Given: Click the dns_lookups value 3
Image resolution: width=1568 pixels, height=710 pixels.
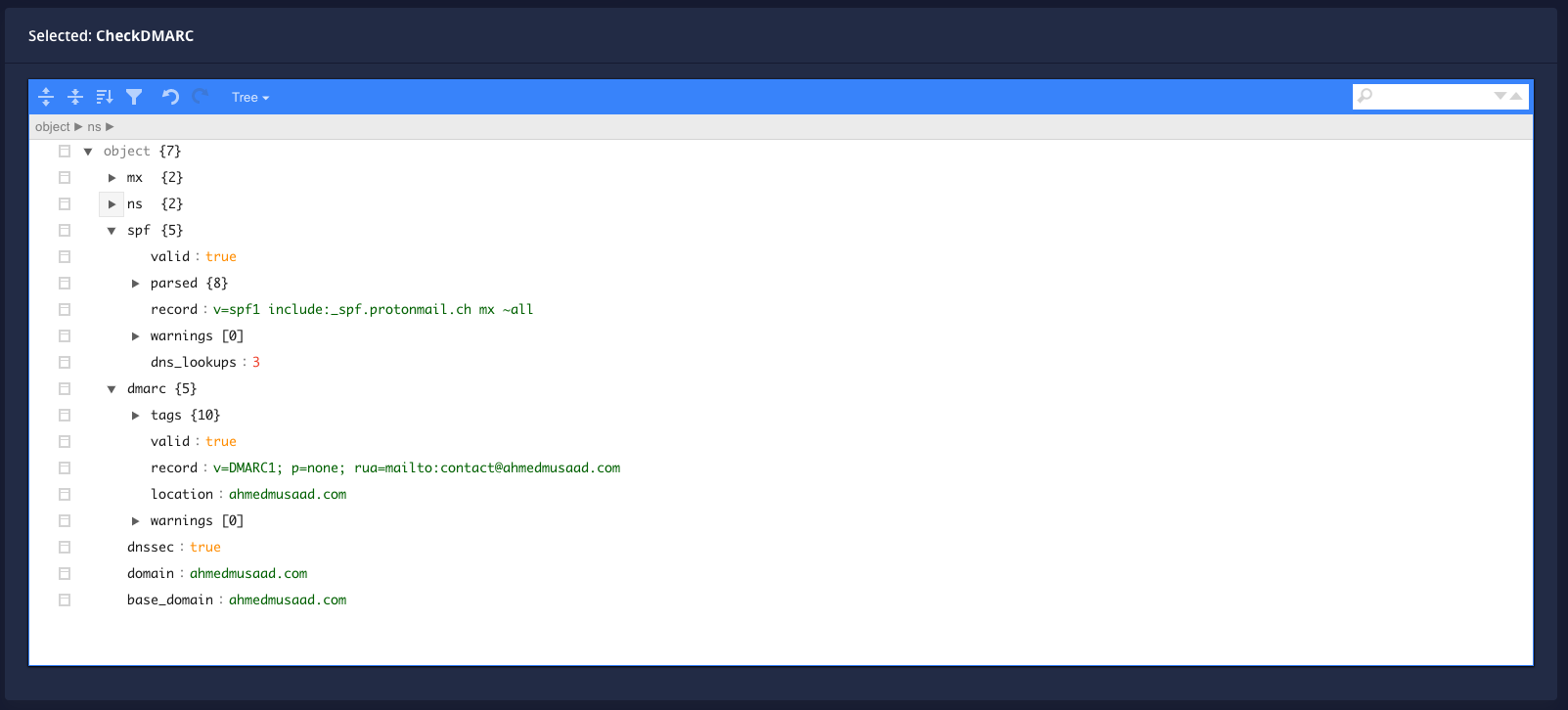Looking at the screenshot, I should [x=256, y=363].
